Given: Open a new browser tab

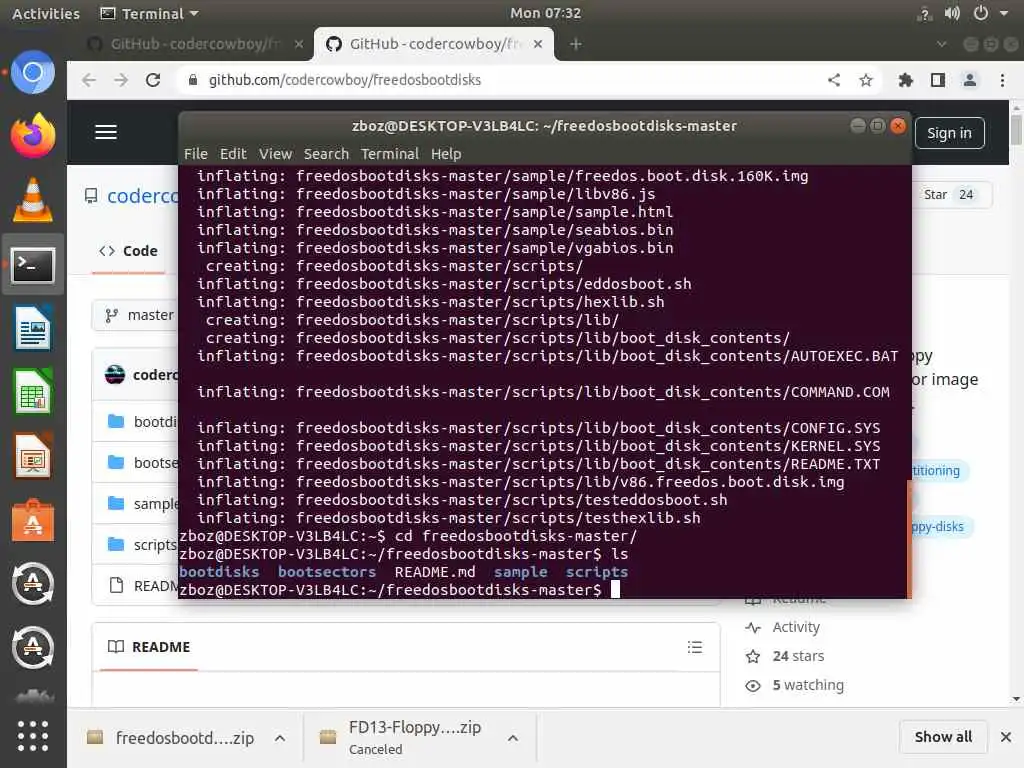Looking at the screenshot, I should point(575,44).
